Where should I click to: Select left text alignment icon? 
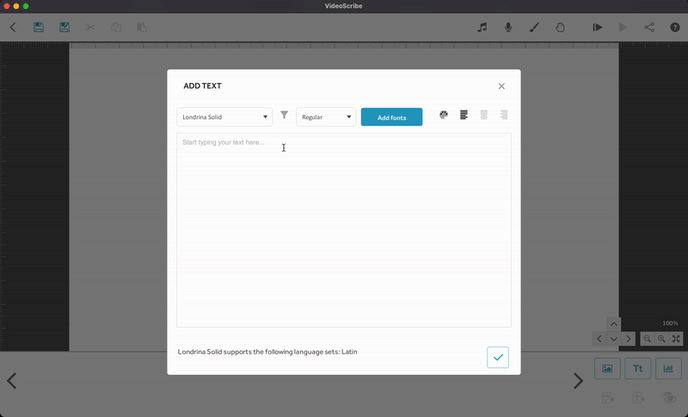464,115
